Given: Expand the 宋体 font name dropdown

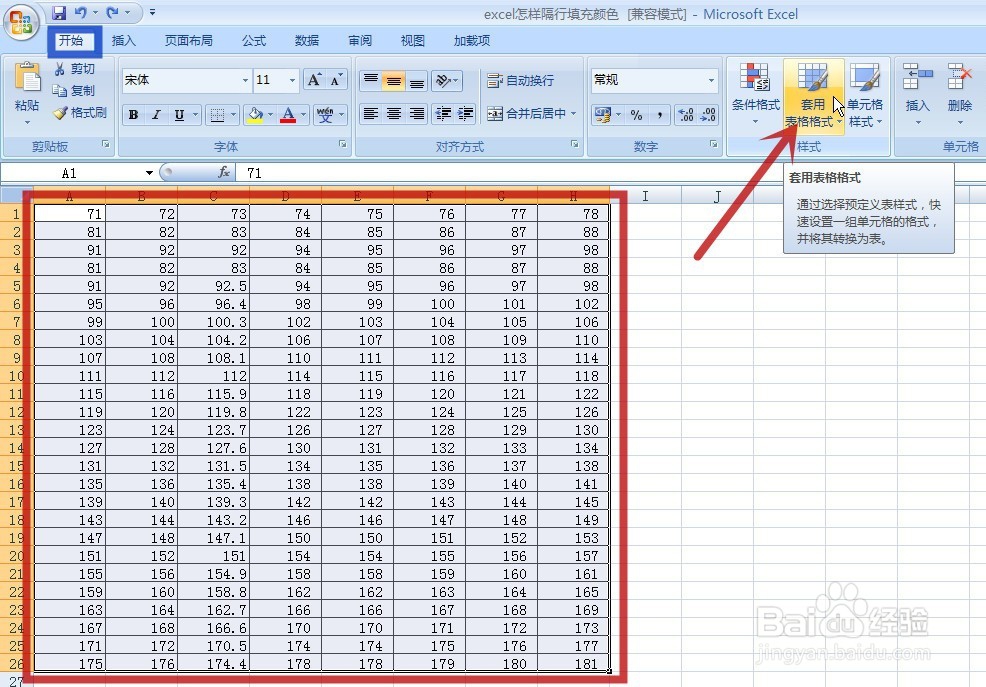Looking at the screenshot, I should click(245, 80).
